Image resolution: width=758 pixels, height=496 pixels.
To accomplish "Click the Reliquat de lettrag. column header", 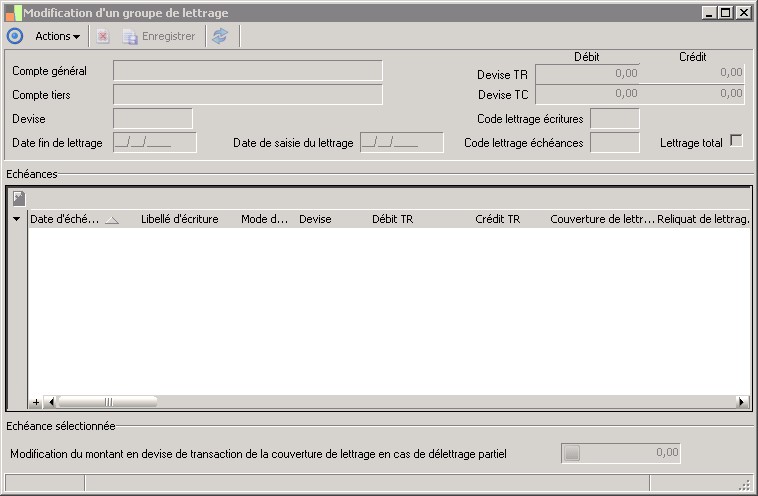I will tap(703, 219).
